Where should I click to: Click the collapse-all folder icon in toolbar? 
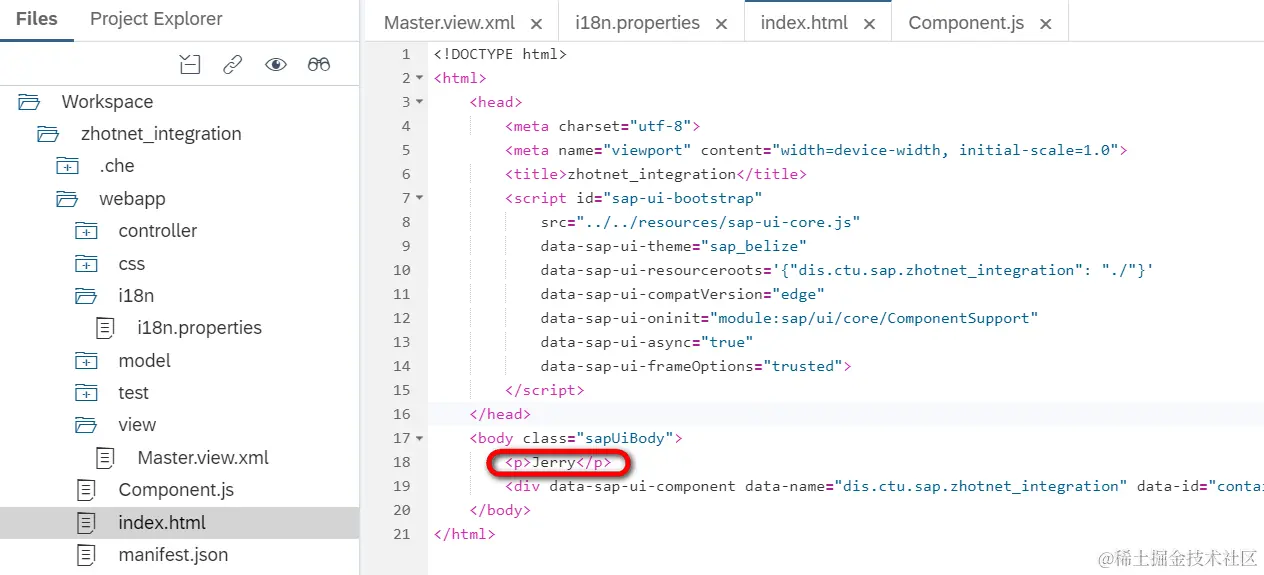click(190, 65)
